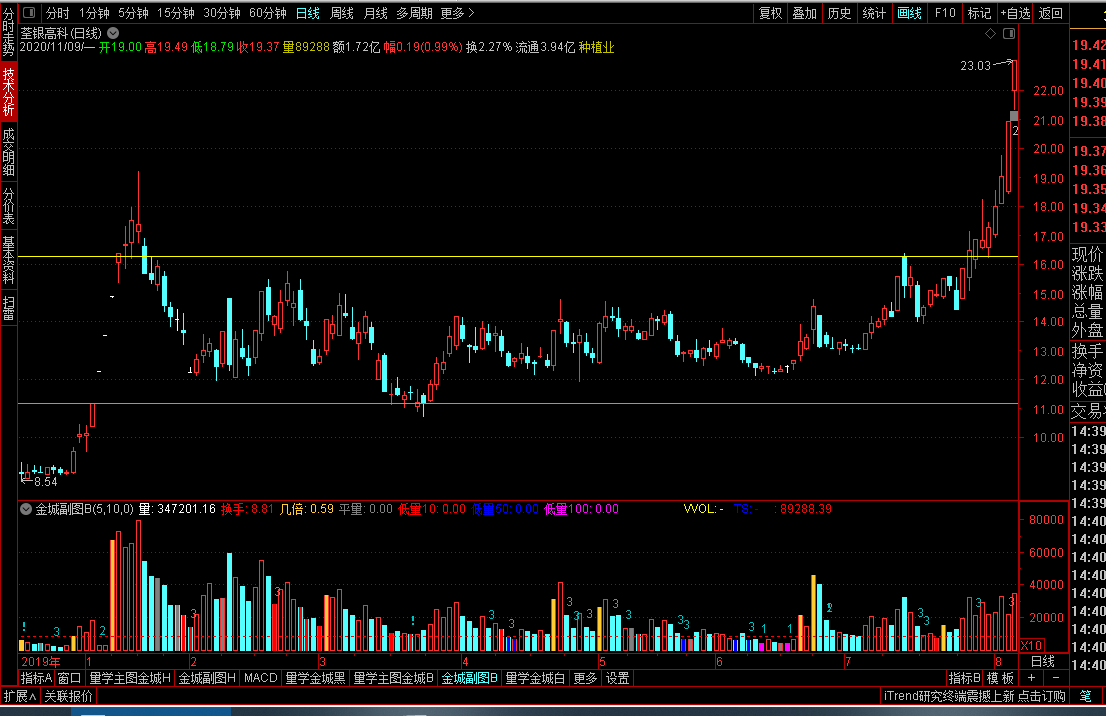This screenshot has height=716, width=1106.
Task: Click the 笔 tab at bottom right
Action: (x=1085, y=696)
